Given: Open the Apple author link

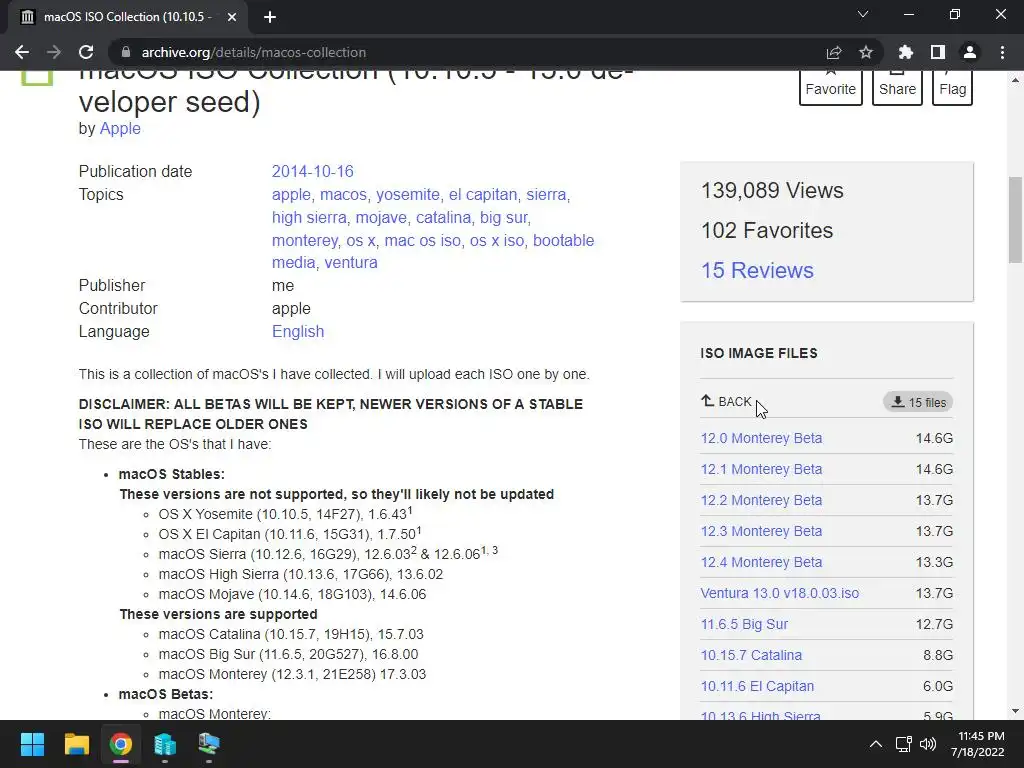Looking at the screenshot, I should [x=120, y=129].
